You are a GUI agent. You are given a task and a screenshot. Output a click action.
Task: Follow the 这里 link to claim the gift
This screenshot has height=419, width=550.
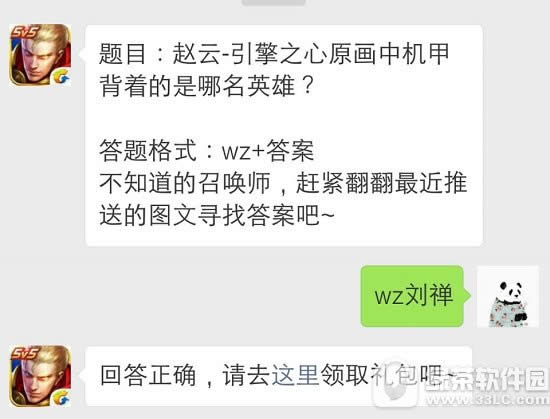point(295,375)
